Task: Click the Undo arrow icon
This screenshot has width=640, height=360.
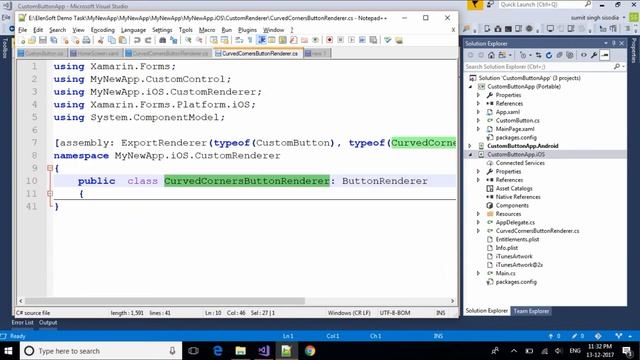Action: [x=137, y=40]
